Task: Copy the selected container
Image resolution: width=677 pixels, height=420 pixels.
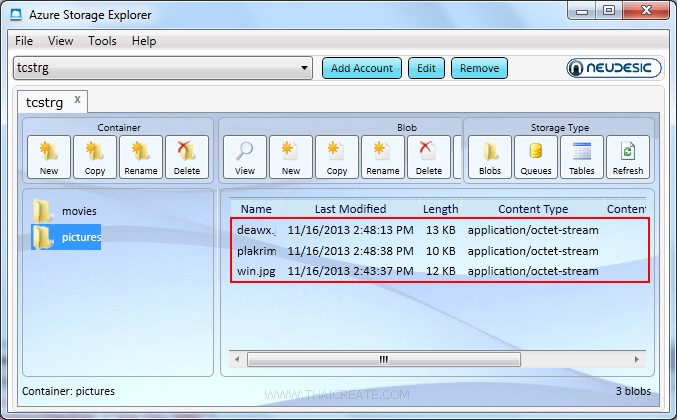Action: (95, 157)
